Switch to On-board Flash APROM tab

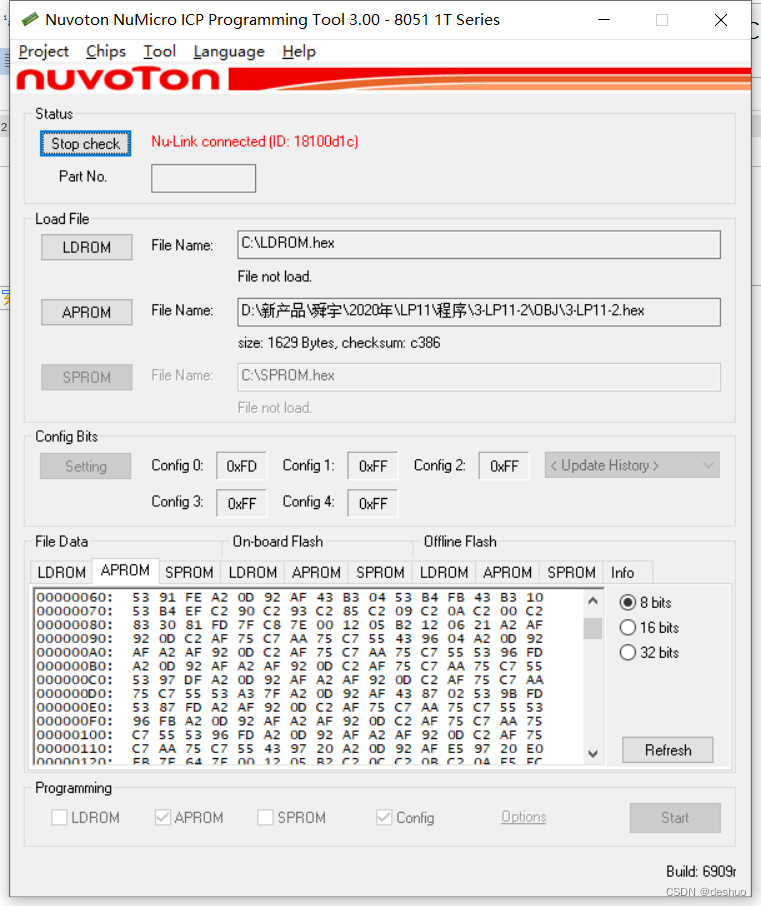tap(316, 572)
